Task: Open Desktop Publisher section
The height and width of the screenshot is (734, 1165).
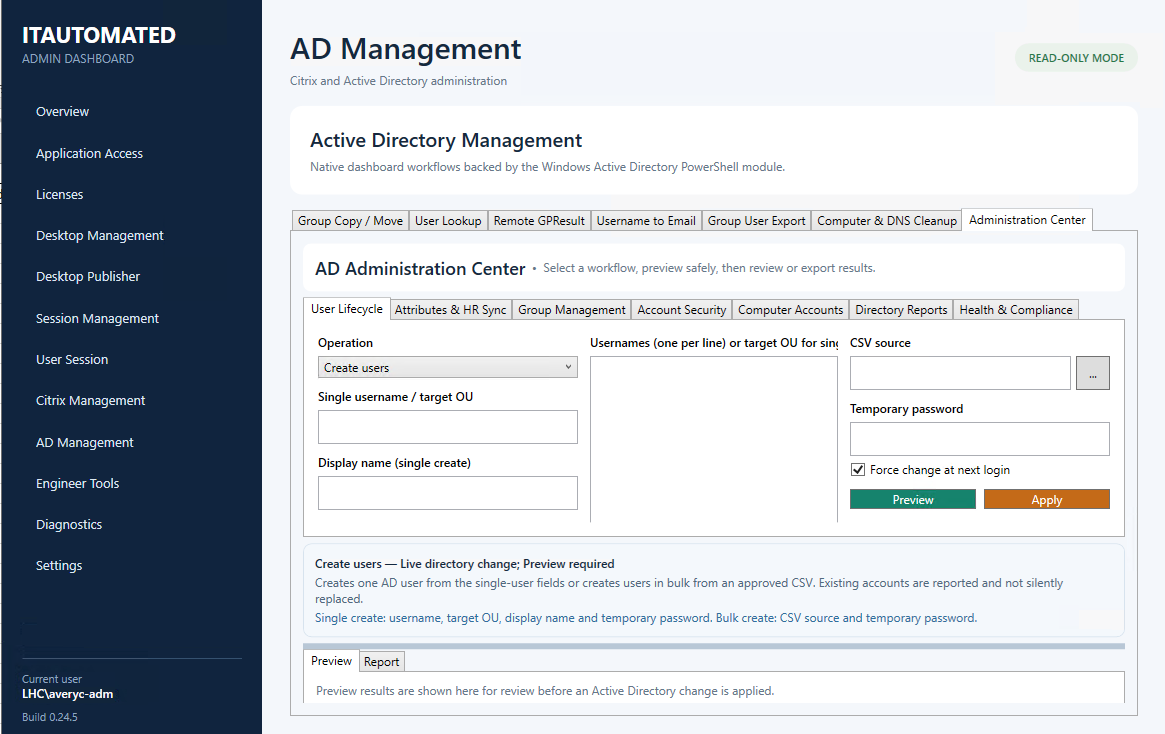Action: click(x=88, y=276)
